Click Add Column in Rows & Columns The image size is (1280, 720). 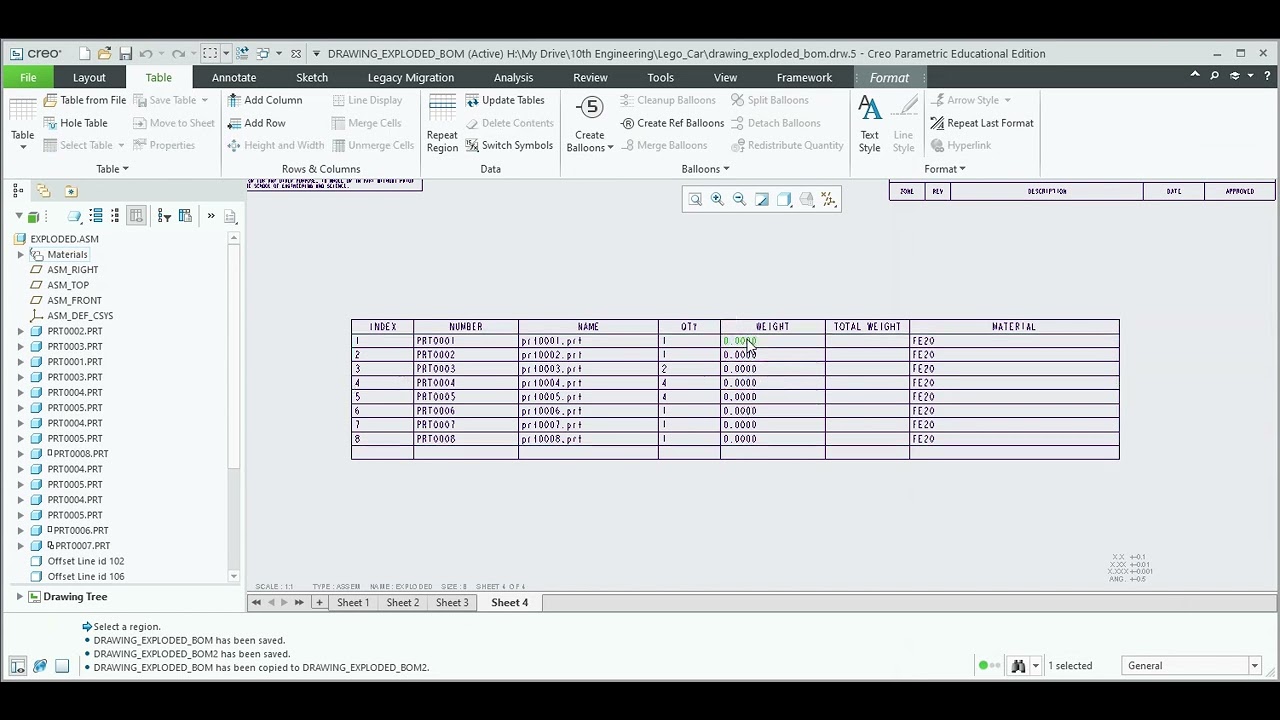264,100
